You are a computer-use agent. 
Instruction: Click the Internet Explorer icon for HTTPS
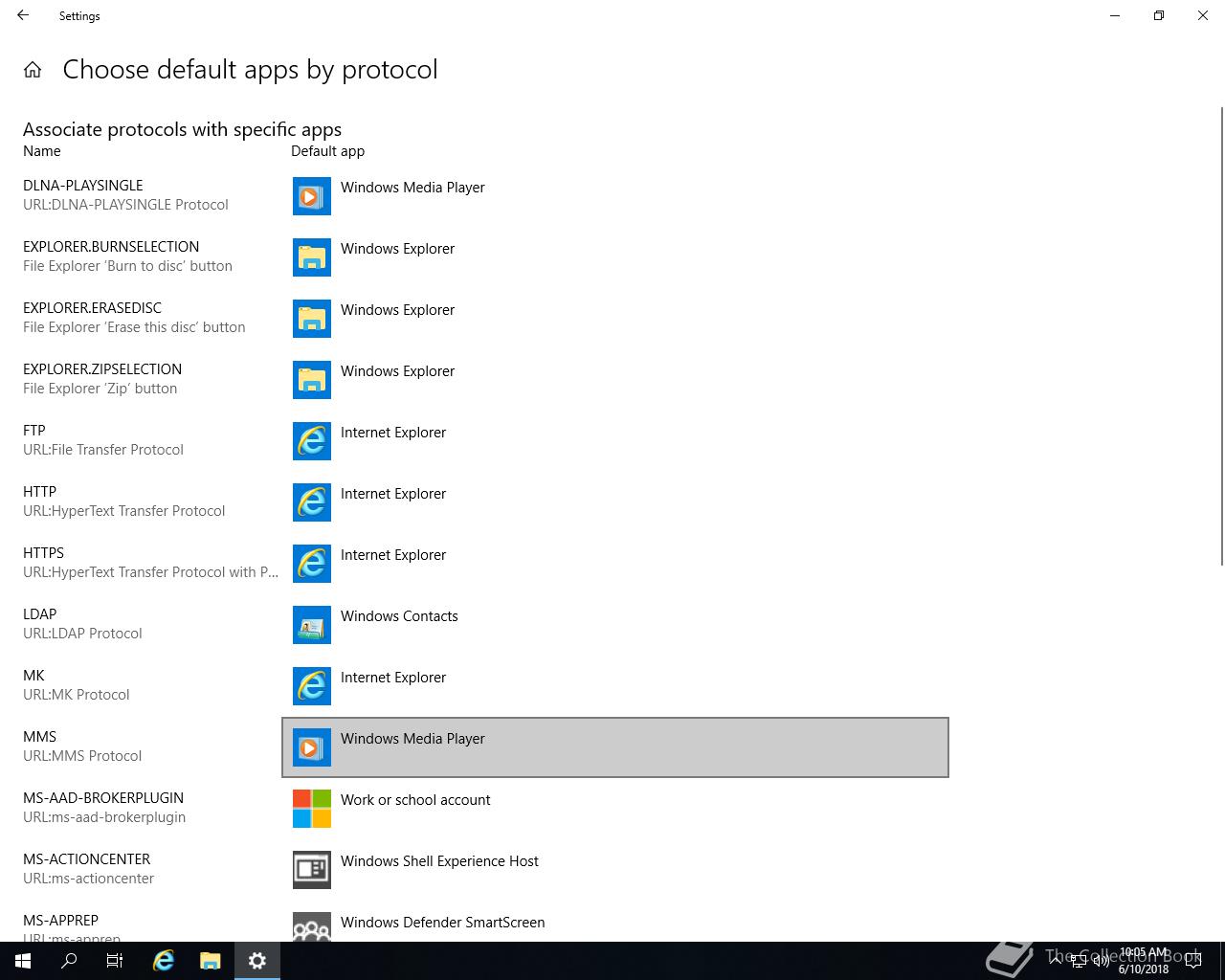(312, 564)
